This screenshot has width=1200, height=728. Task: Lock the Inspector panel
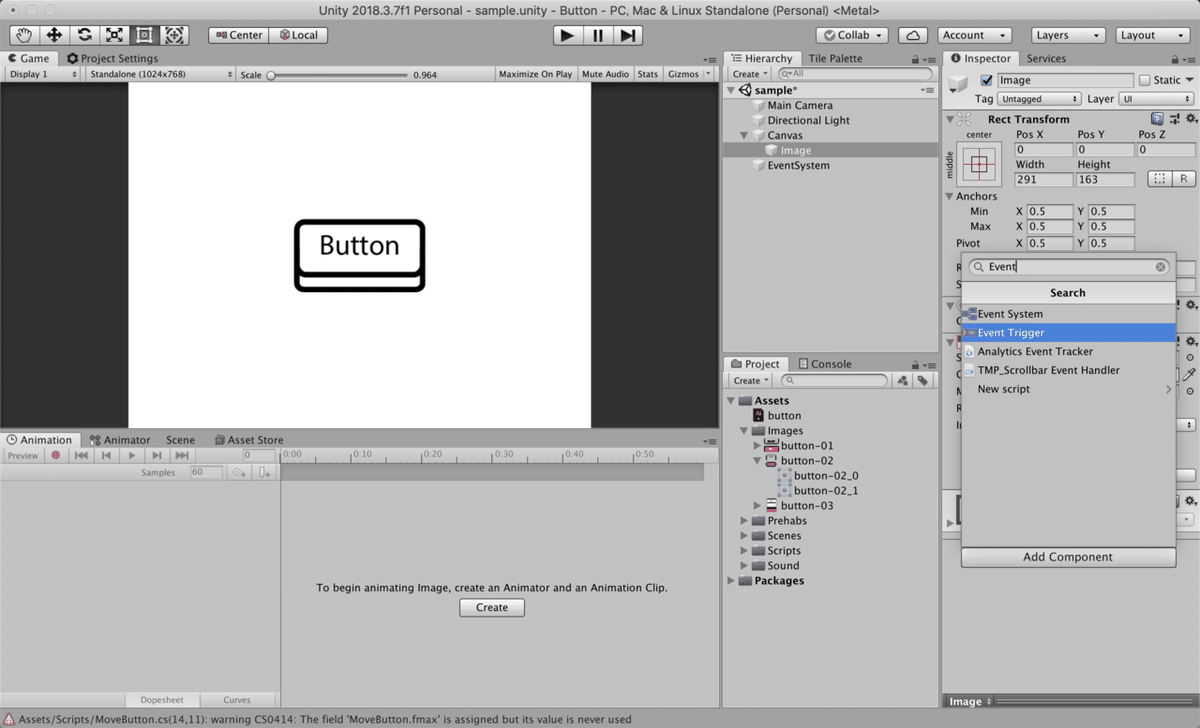(x=1177, y=59)
